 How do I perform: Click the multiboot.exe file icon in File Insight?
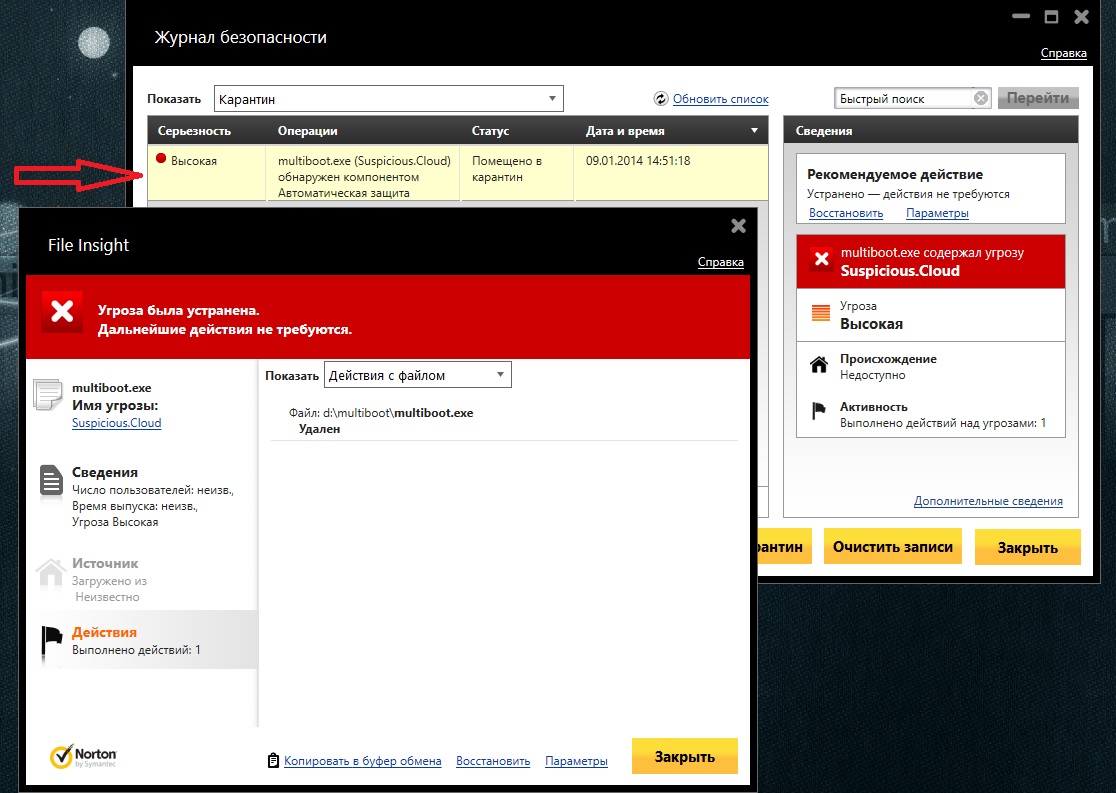48,394
